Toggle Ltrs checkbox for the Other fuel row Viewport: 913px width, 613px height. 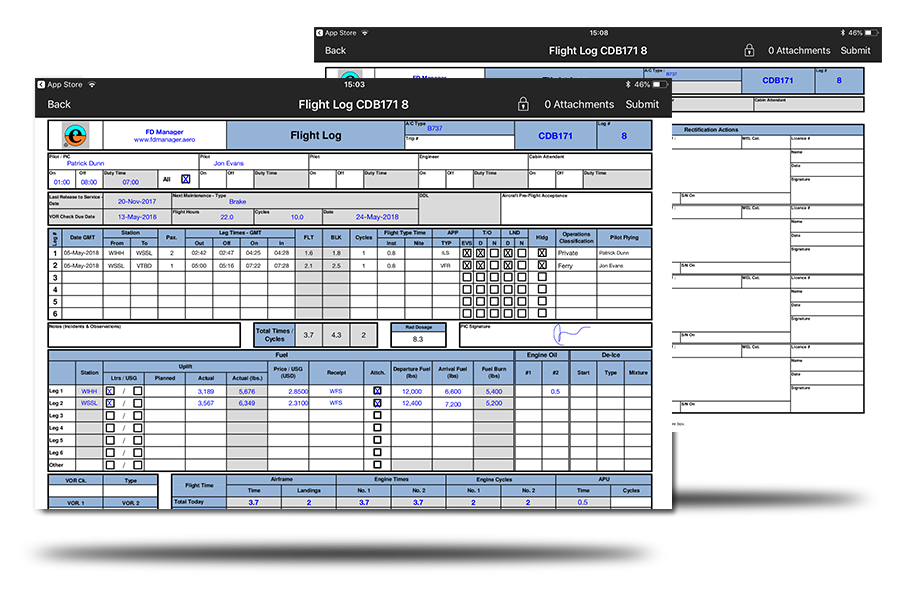coord(110,465)
